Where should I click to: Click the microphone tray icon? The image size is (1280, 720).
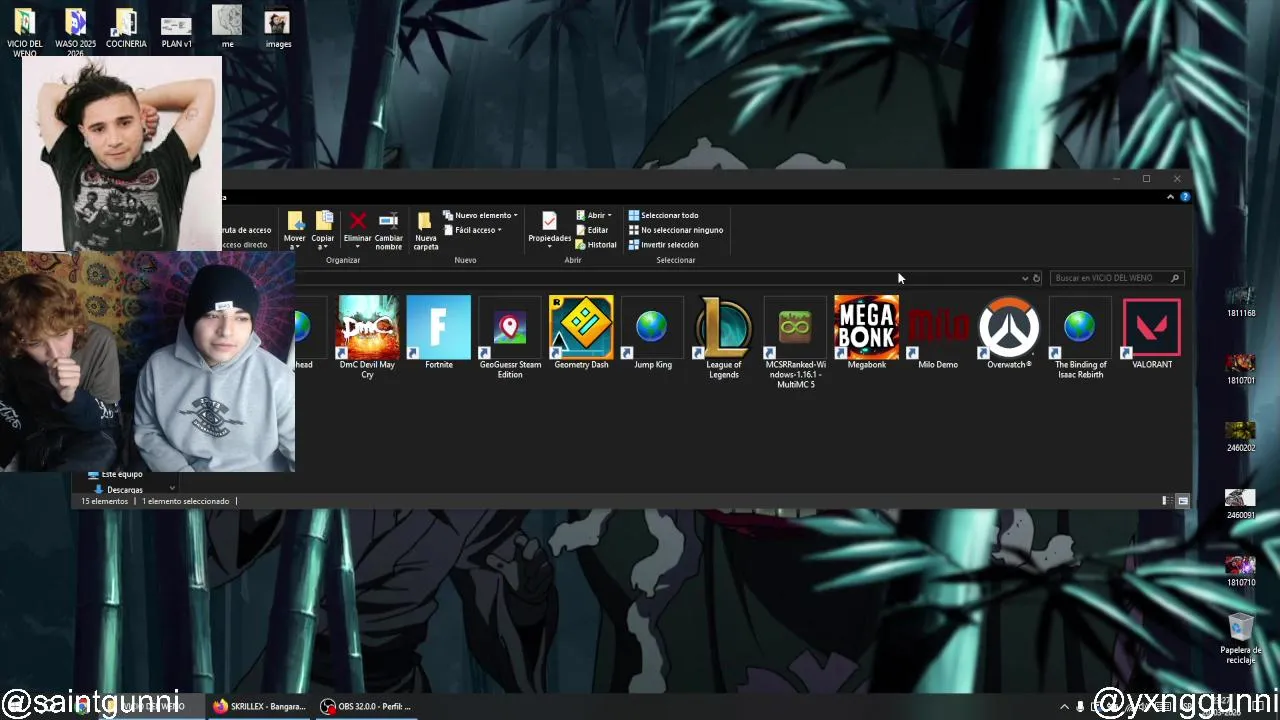click(x=1080, y=706)
